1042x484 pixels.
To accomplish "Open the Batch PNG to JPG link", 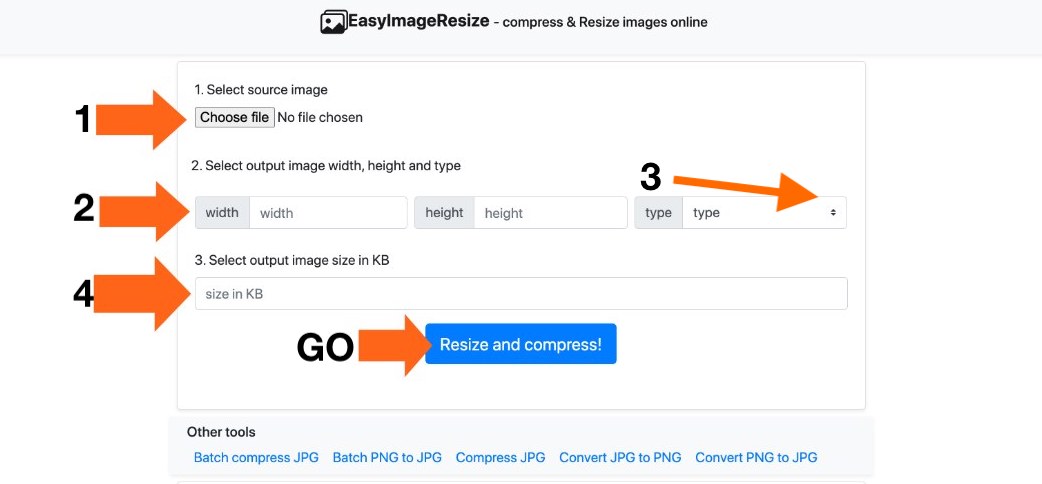I will (387, 457).
